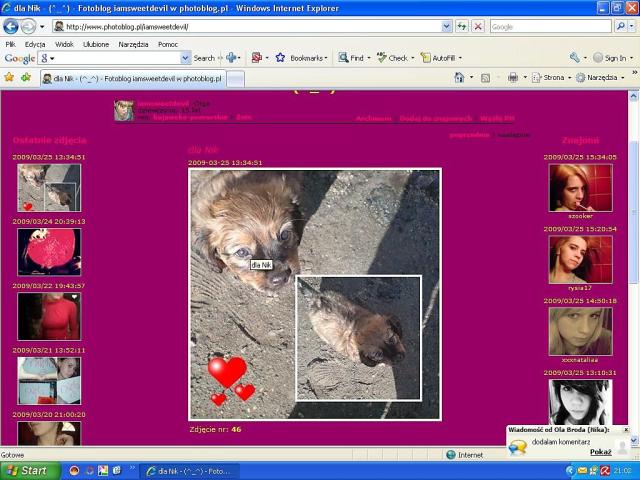Click the page scrollbar up arrow
This screenshot has width=640, height=480.
(x=633, y=96)
